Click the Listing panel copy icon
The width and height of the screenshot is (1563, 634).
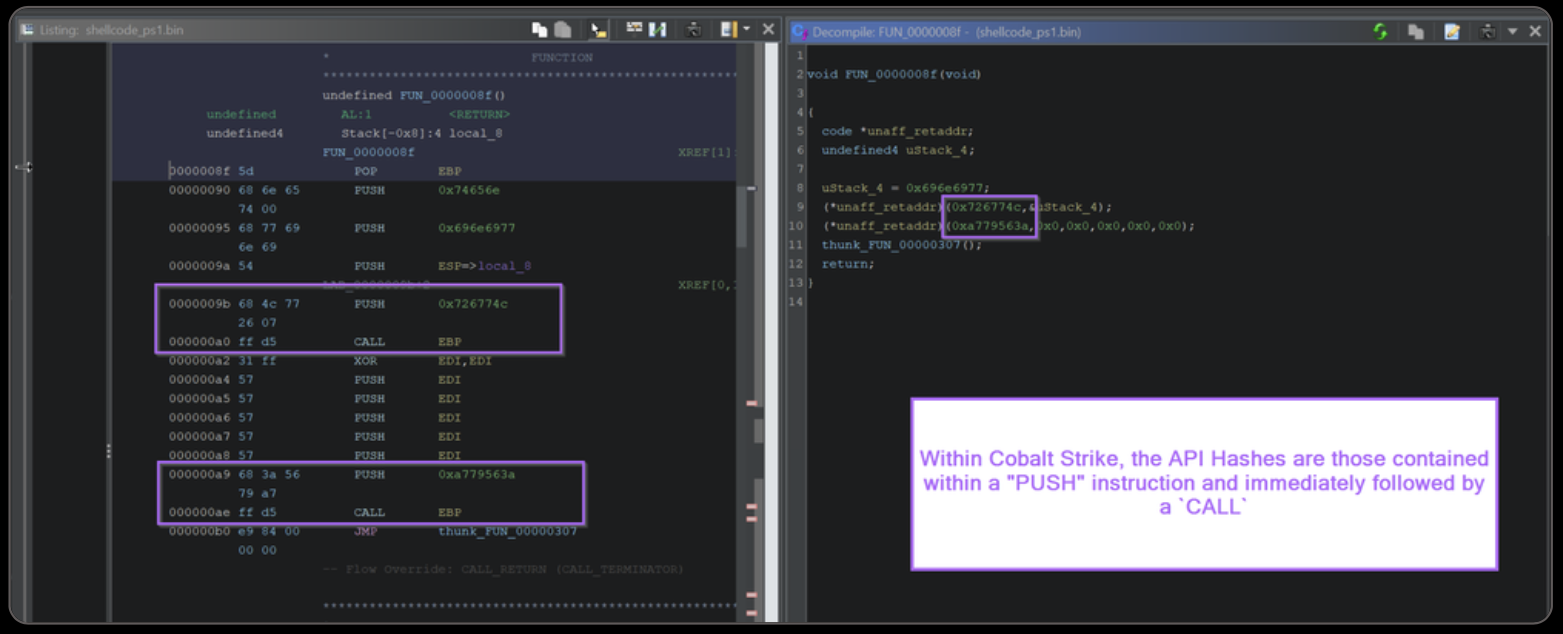click(x=540, y=30)
